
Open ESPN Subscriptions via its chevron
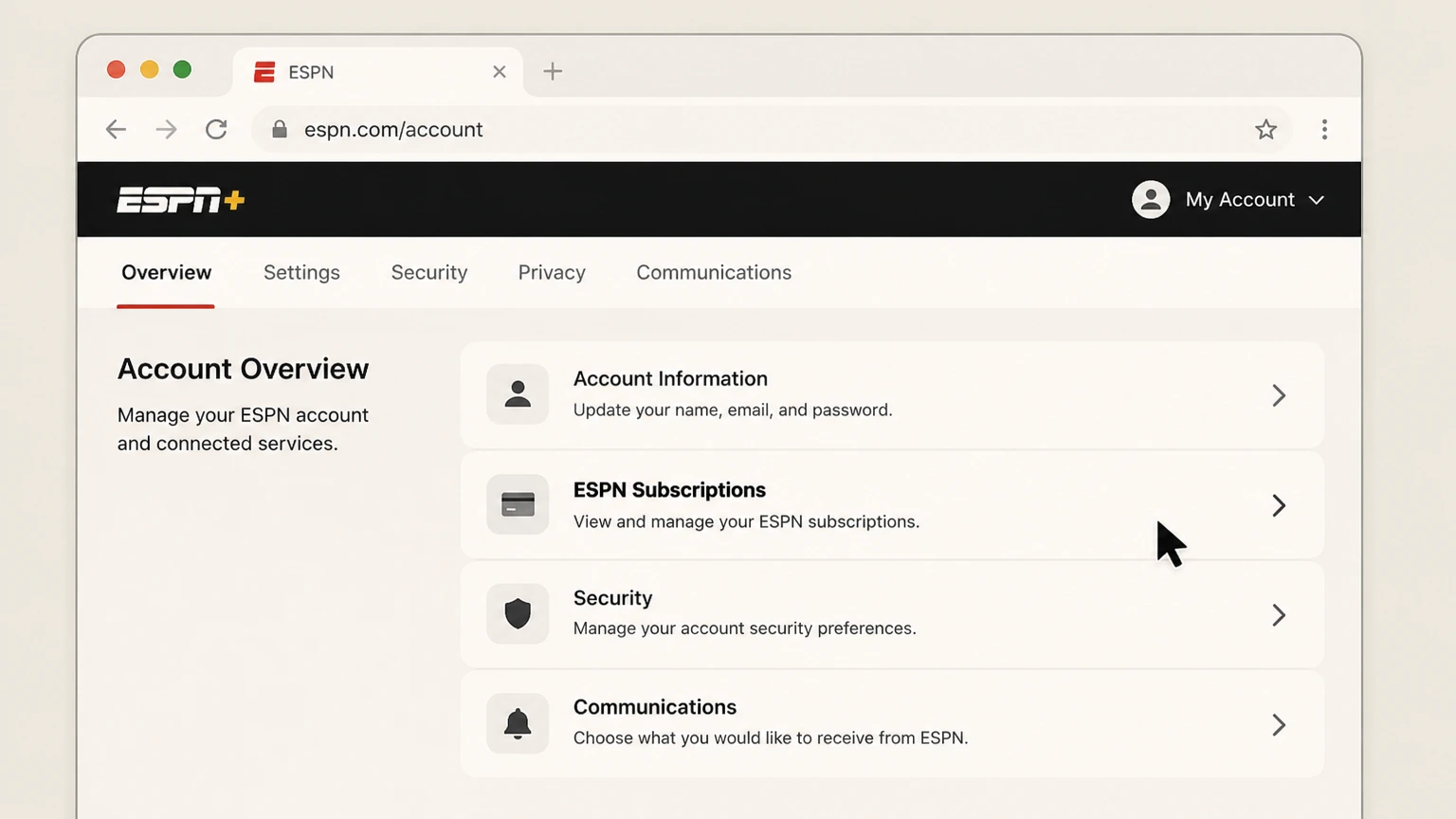point(1279,505)
